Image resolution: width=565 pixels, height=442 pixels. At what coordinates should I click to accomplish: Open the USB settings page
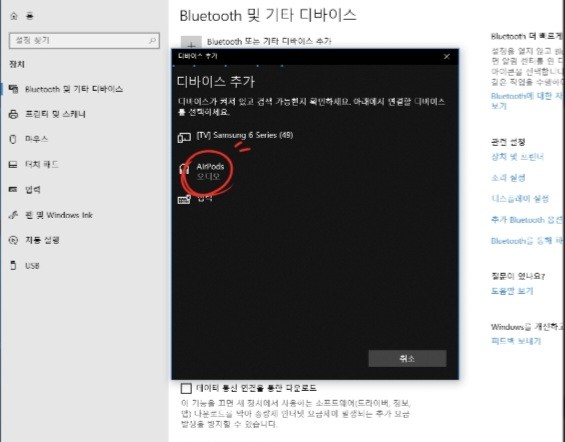pos(32,266)
